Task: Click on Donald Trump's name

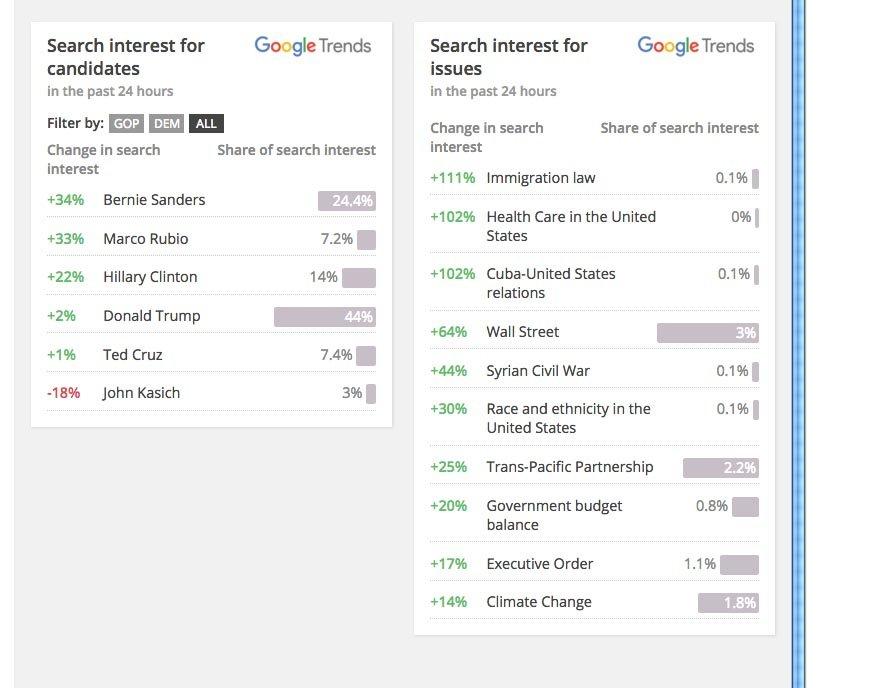Action: coord(151,316)
